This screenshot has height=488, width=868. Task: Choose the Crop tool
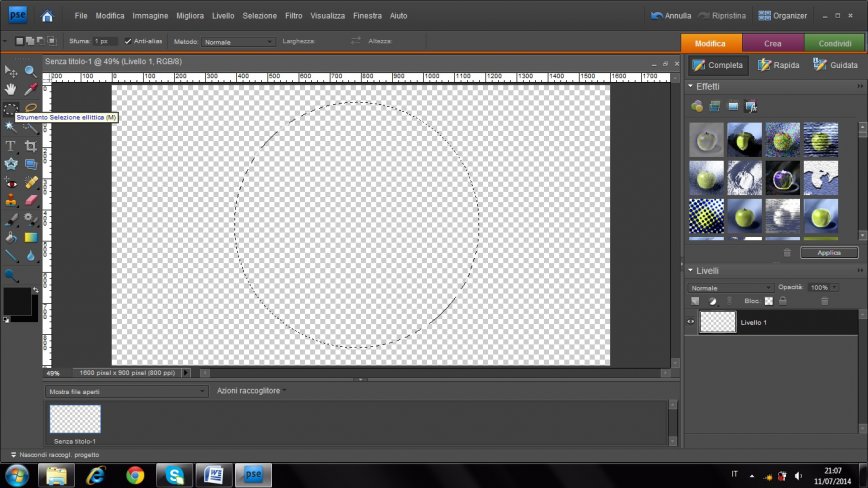pos(31,146)
